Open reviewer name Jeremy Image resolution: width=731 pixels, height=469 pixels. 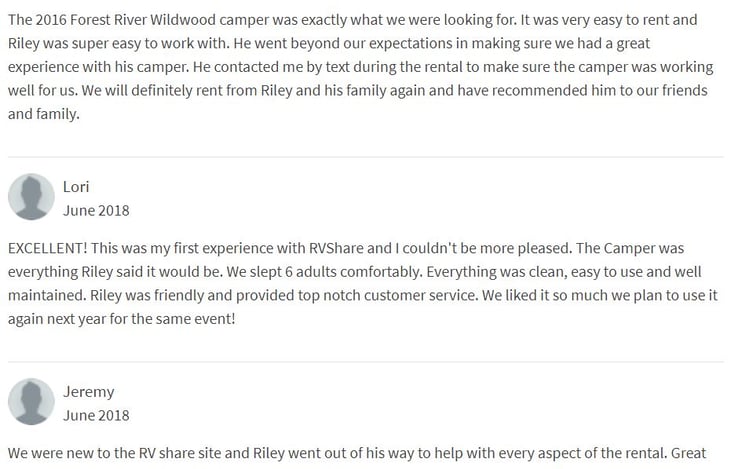pyautogui.click(x=88, y=391)
